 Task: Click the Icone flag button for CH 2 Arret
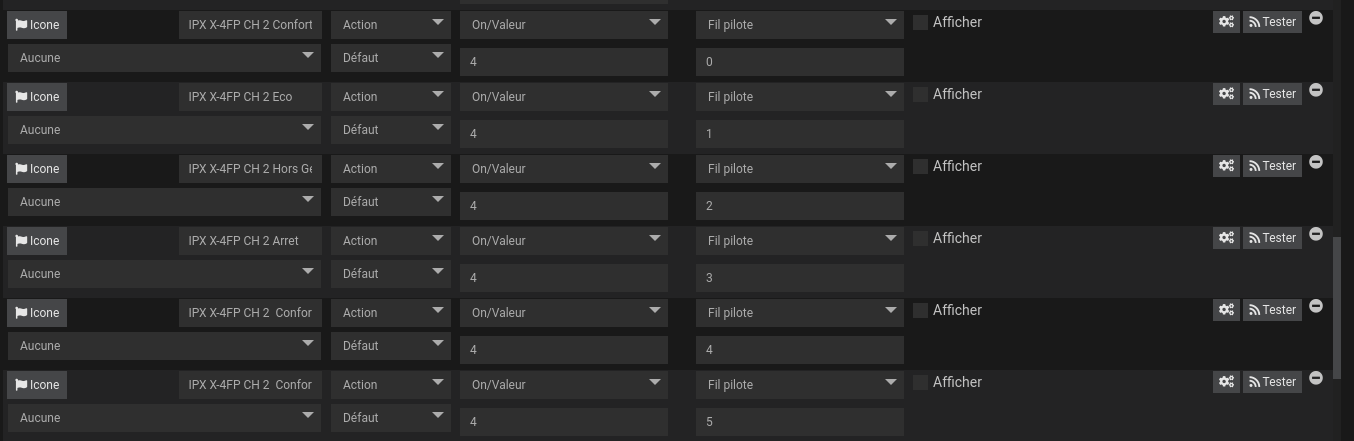(37, 241)
